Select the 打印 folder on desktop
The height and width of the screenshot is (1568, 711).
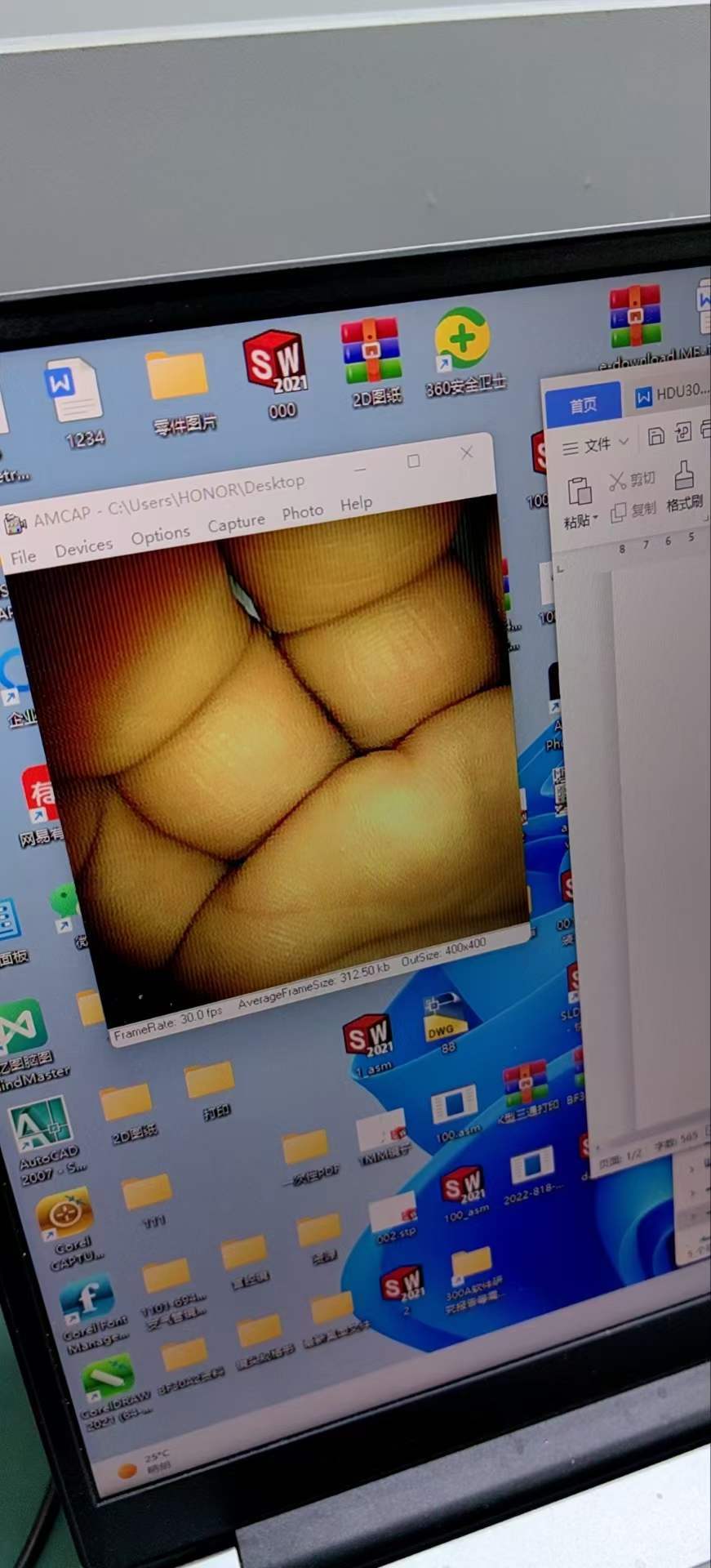[211, 1089]
